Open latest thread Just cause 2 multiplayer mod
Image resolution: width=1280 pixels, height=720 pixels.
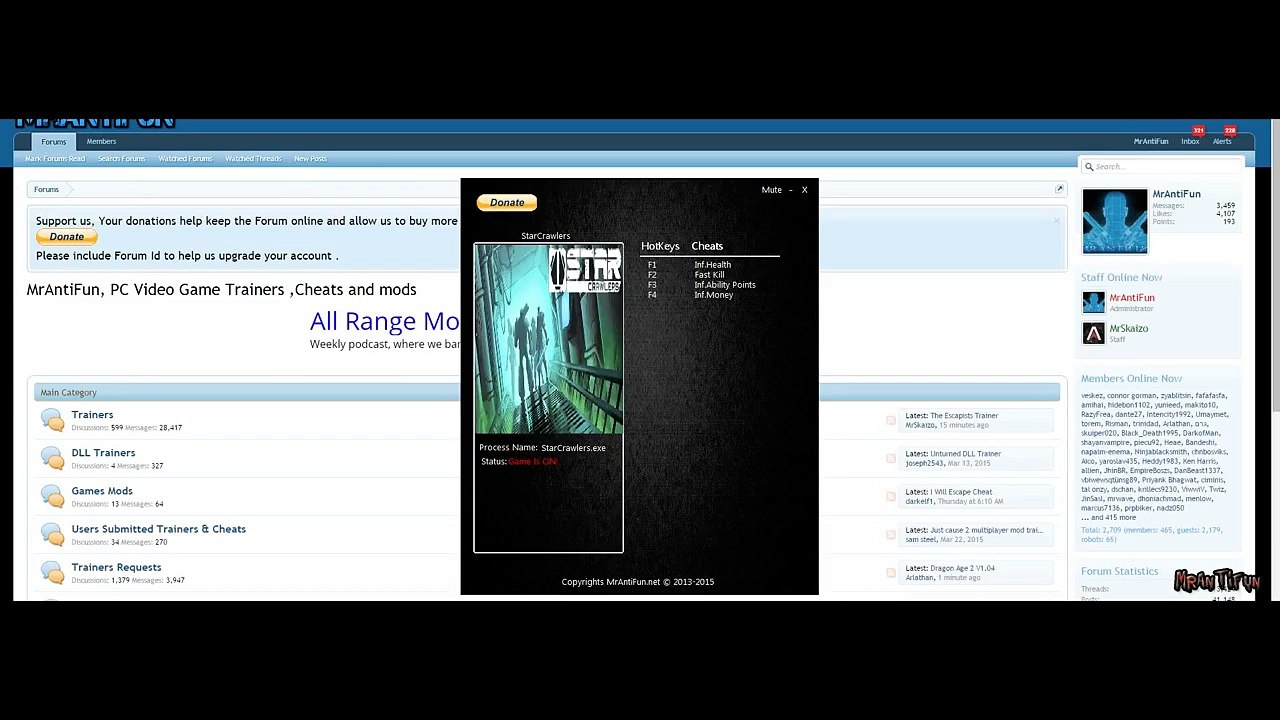coord(986,530)
